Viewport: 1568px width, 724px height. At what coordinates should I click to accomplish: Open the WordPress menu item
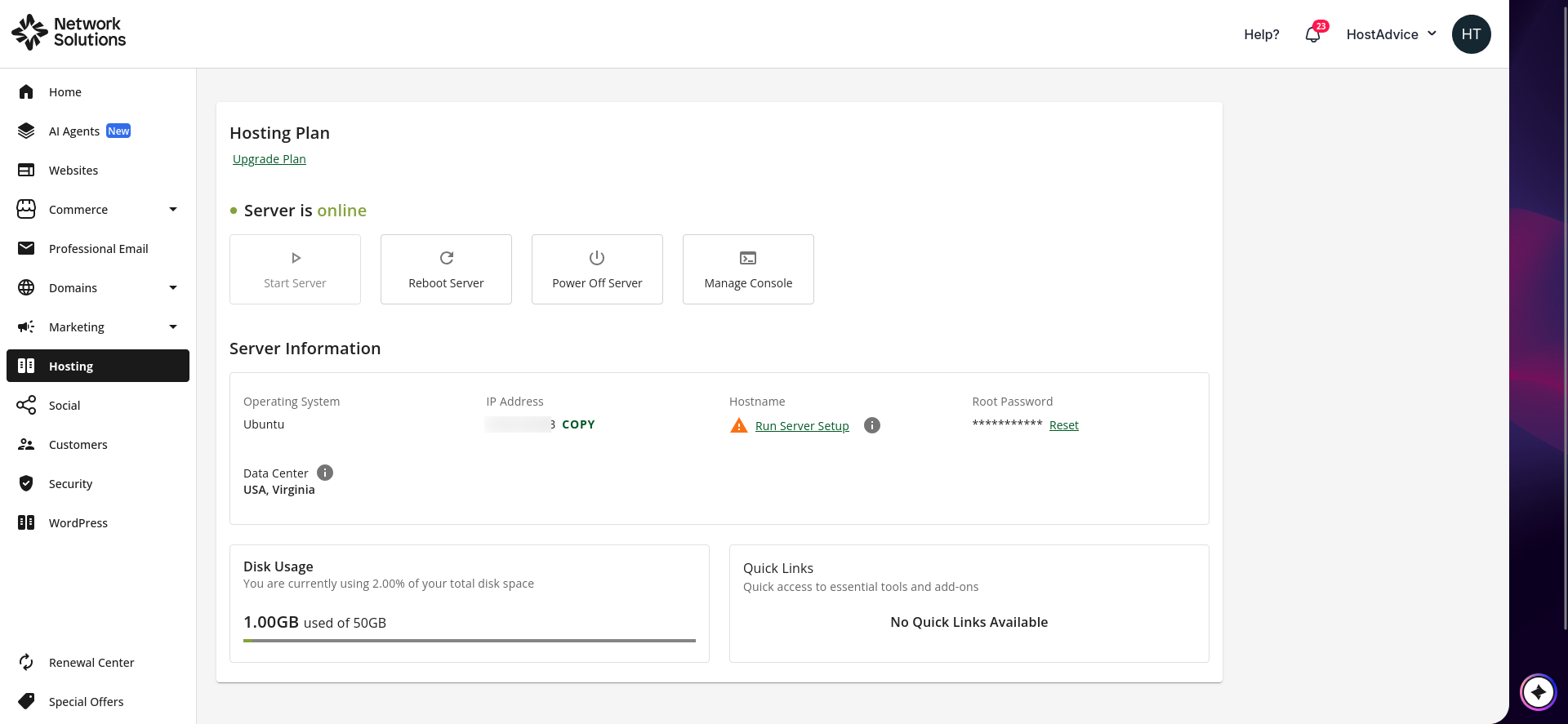[98, 522]
